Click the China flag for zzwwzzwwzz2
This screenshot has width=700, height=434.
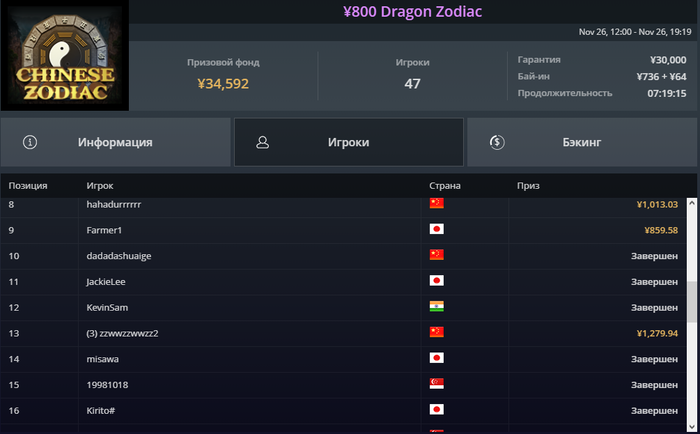[x=437, y=332]
